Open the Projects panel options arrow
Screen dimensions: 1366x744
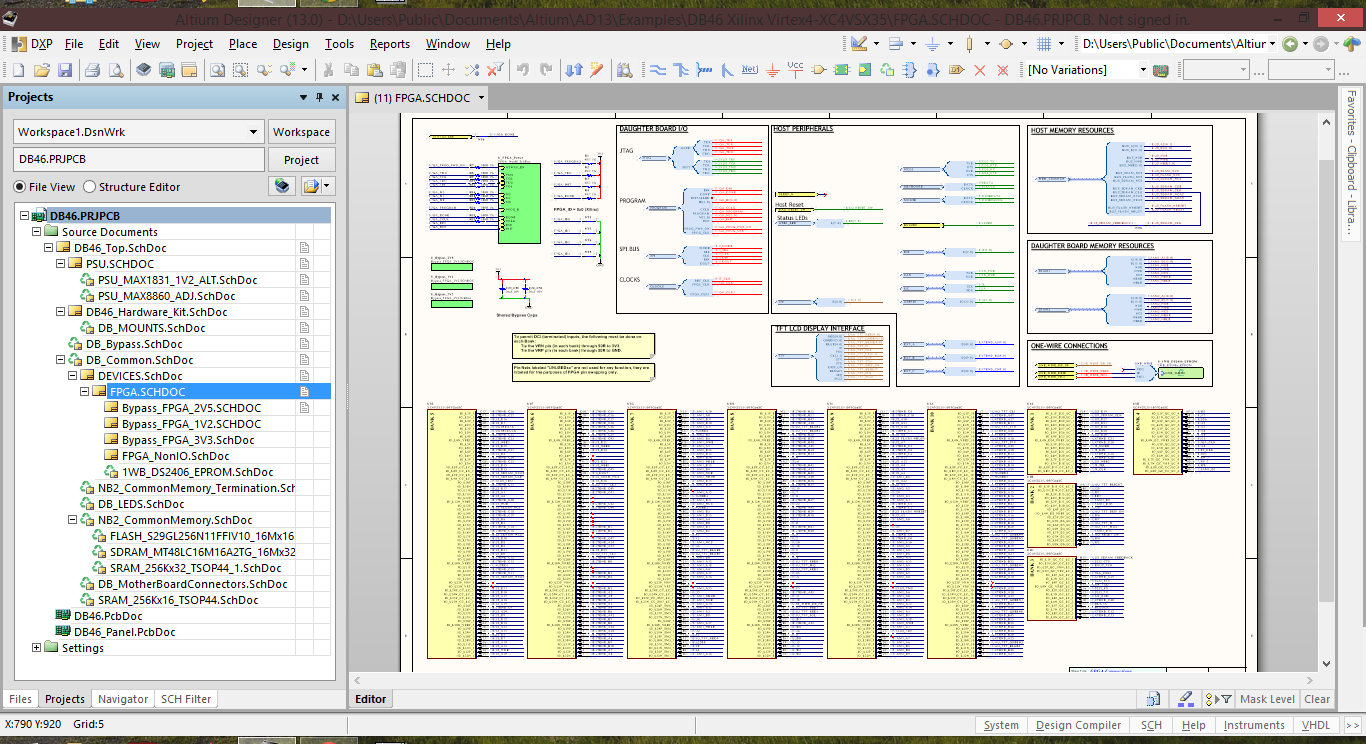[x=304, y=97]
